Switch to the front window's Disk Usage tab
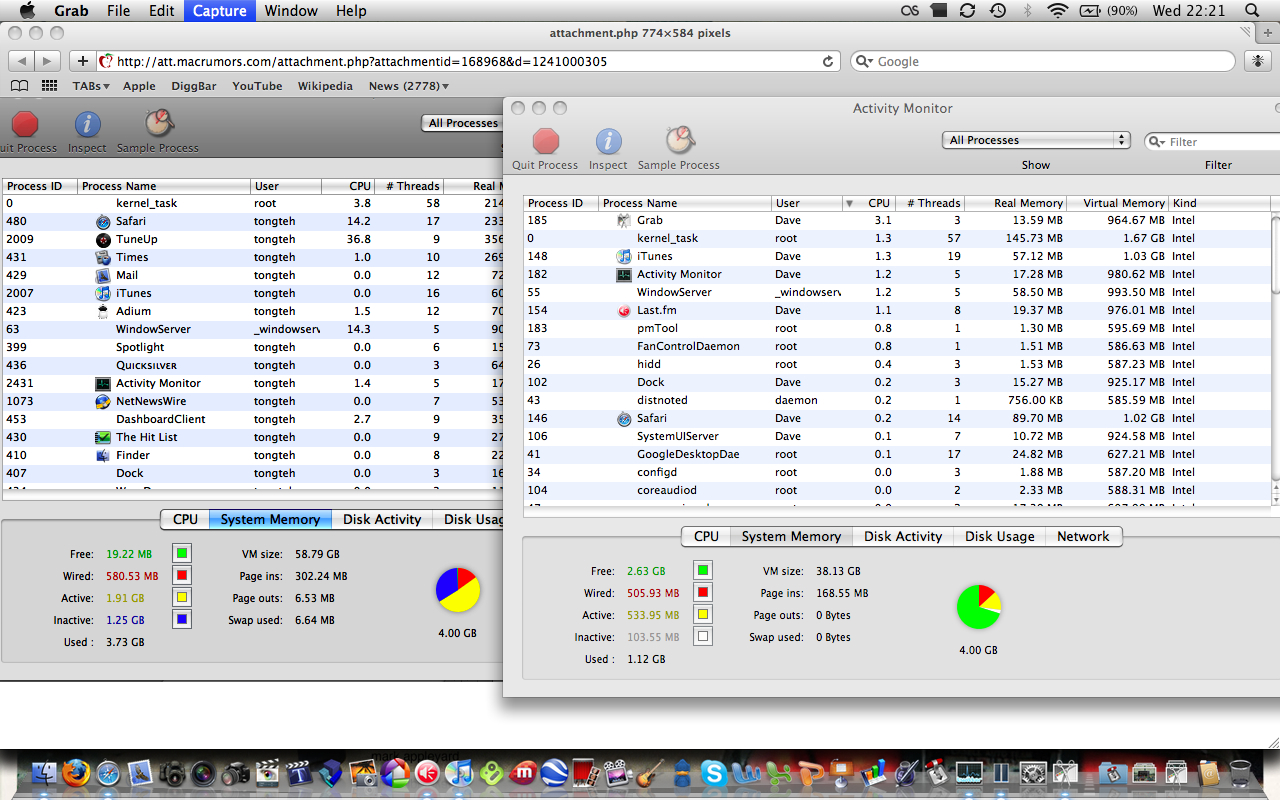1280x800 pixels. tap(1000, 536)
